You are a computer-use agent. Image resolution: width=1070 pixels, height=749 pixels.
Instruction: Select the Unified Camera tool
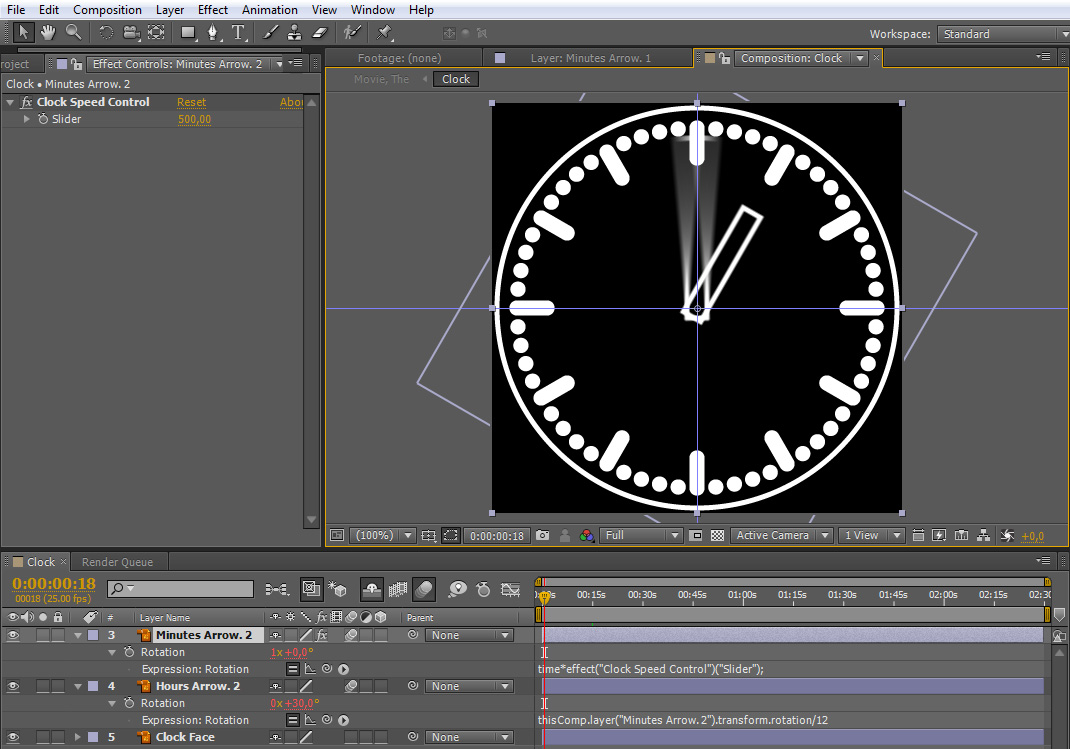tap(131, 32)
